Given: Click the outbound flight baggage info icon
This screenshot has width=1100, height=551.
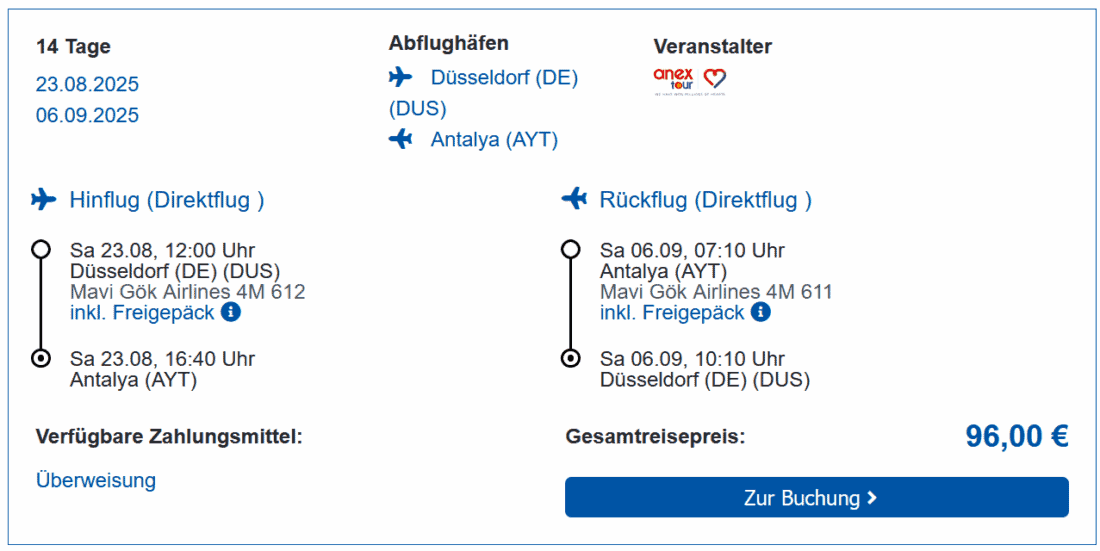Looking at the screenshot, I should (231, 313).
